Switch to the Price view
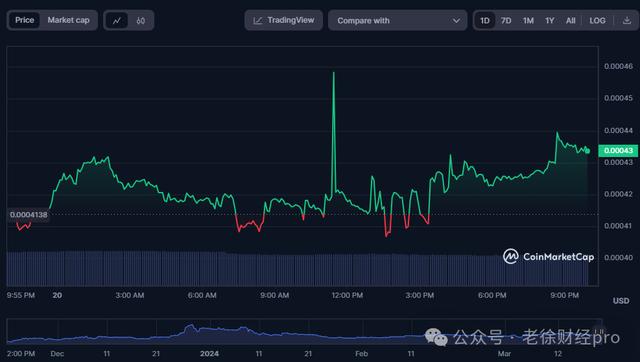This screenshot has width=640, height=362. pyautogui.click(x=24, y=20)
